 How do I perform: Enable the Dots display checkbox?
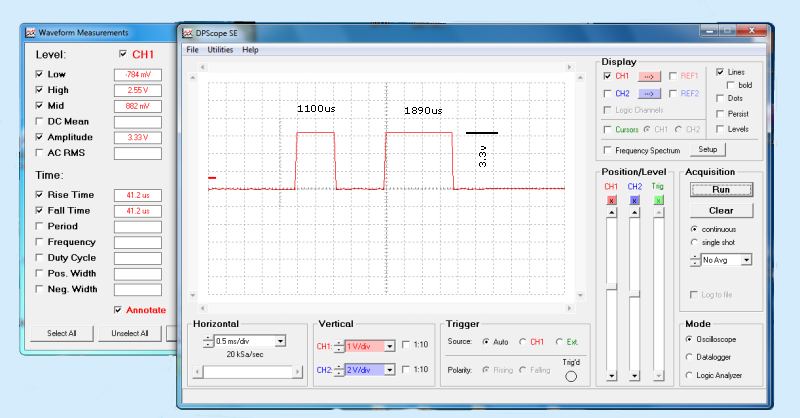click(x=720, y=98)
